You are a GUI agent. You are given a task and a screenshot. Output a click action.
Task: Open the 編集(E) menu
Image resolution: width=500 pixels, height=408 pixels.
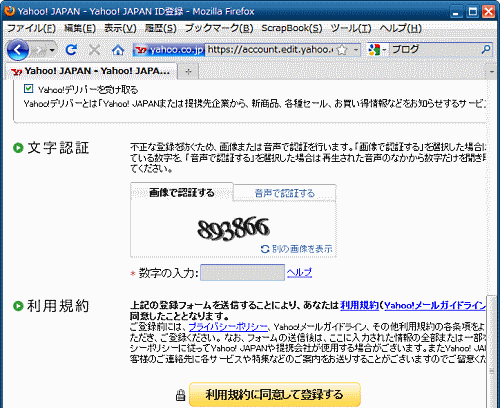[80, 28]
